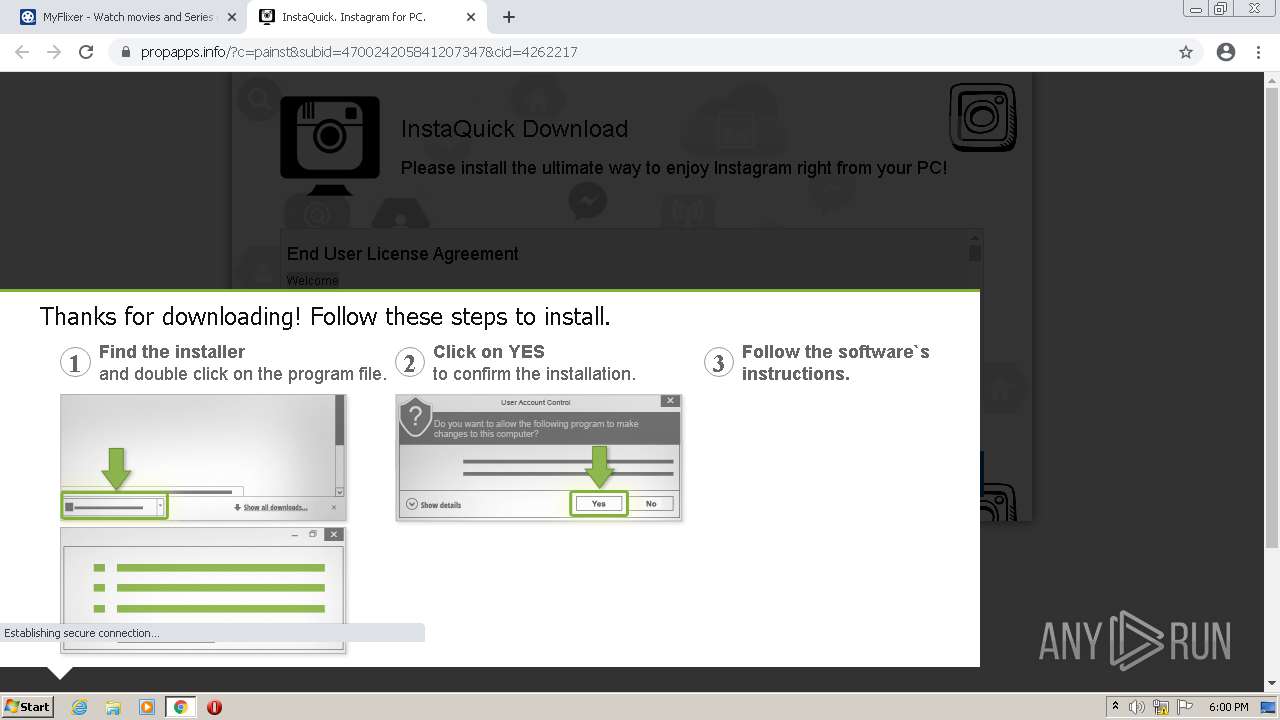This screenshot has width=1280, height=720.
Task: Click InstaQuick Download heading
Action: (x=514, y=129)
